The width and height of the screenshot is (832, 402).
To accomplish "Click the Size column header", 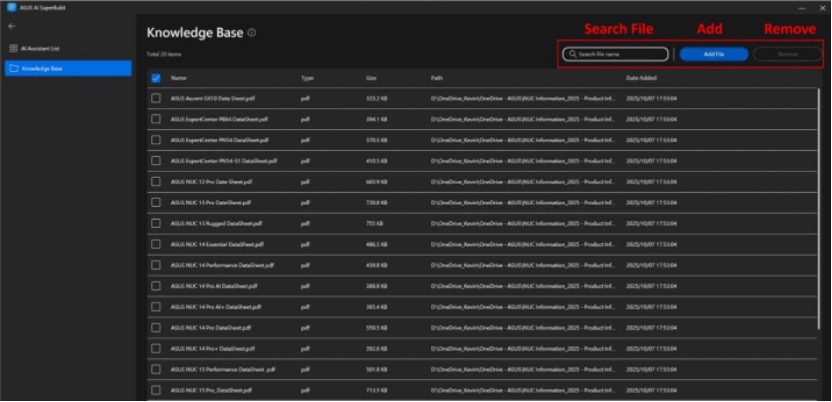I will [x=371, y=78].
